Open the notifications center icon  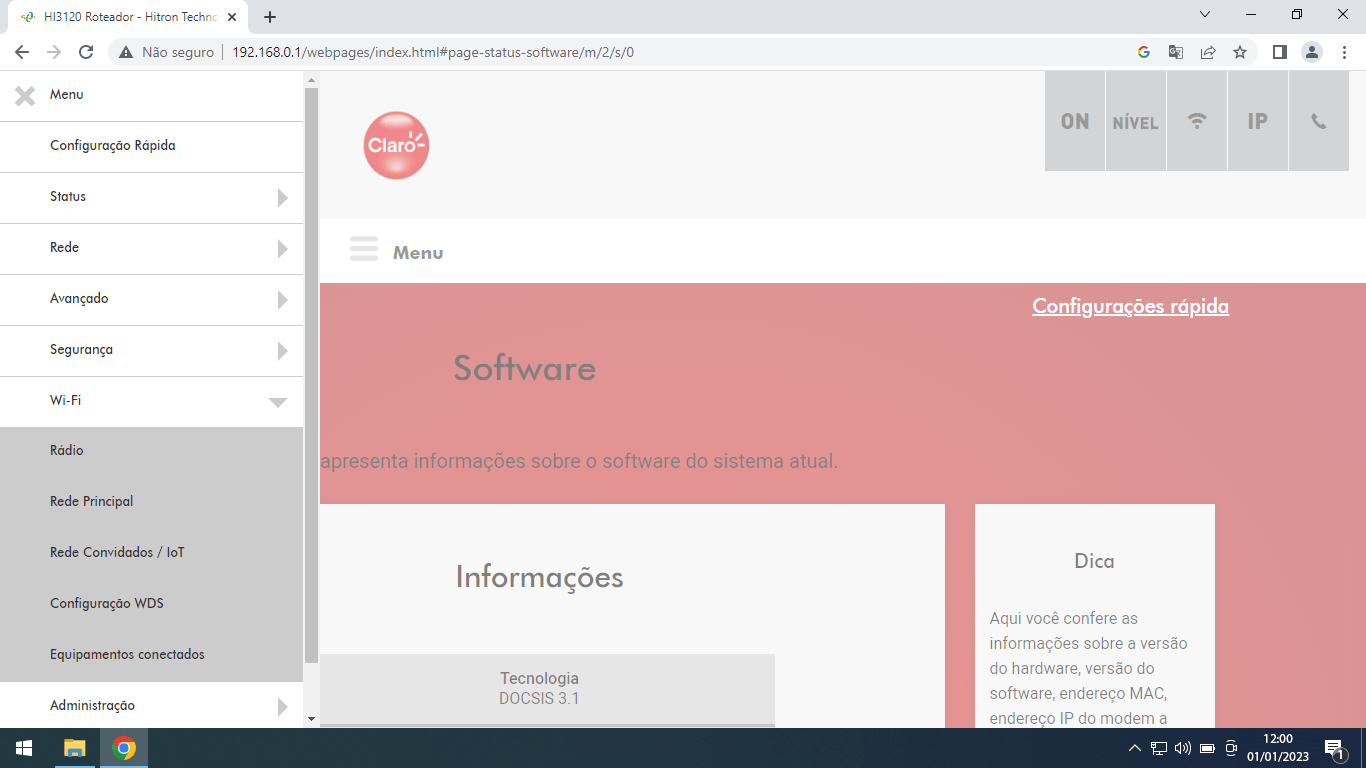(x=1334, y=748)
